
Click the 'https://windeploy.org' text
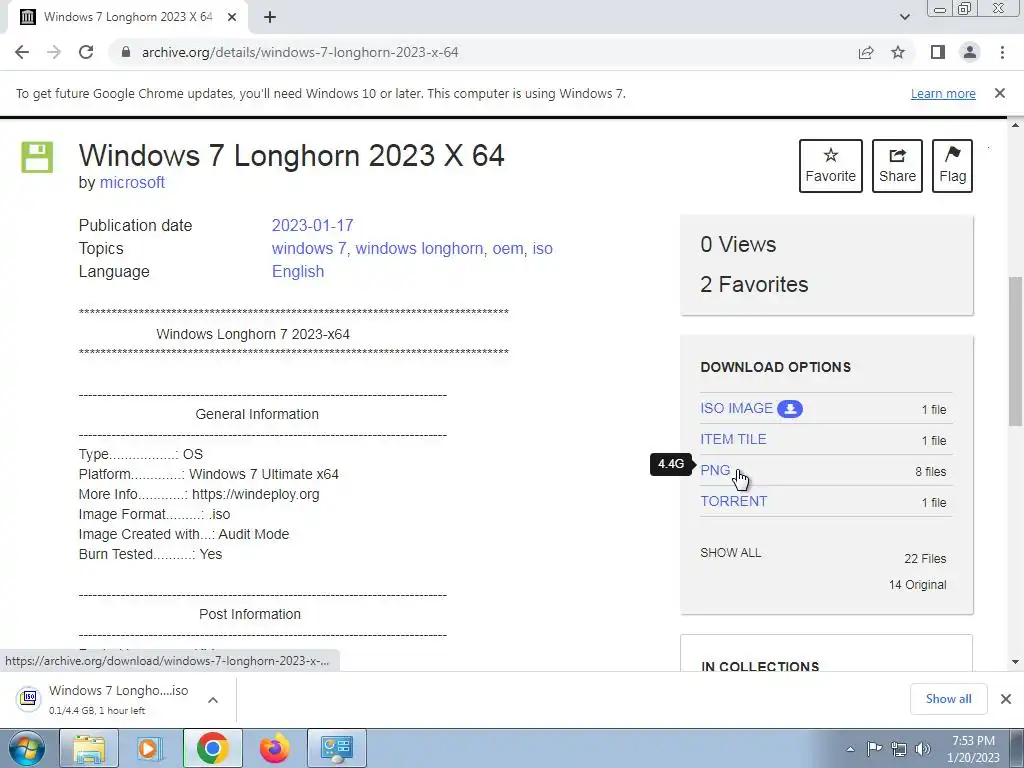[255, 494]
